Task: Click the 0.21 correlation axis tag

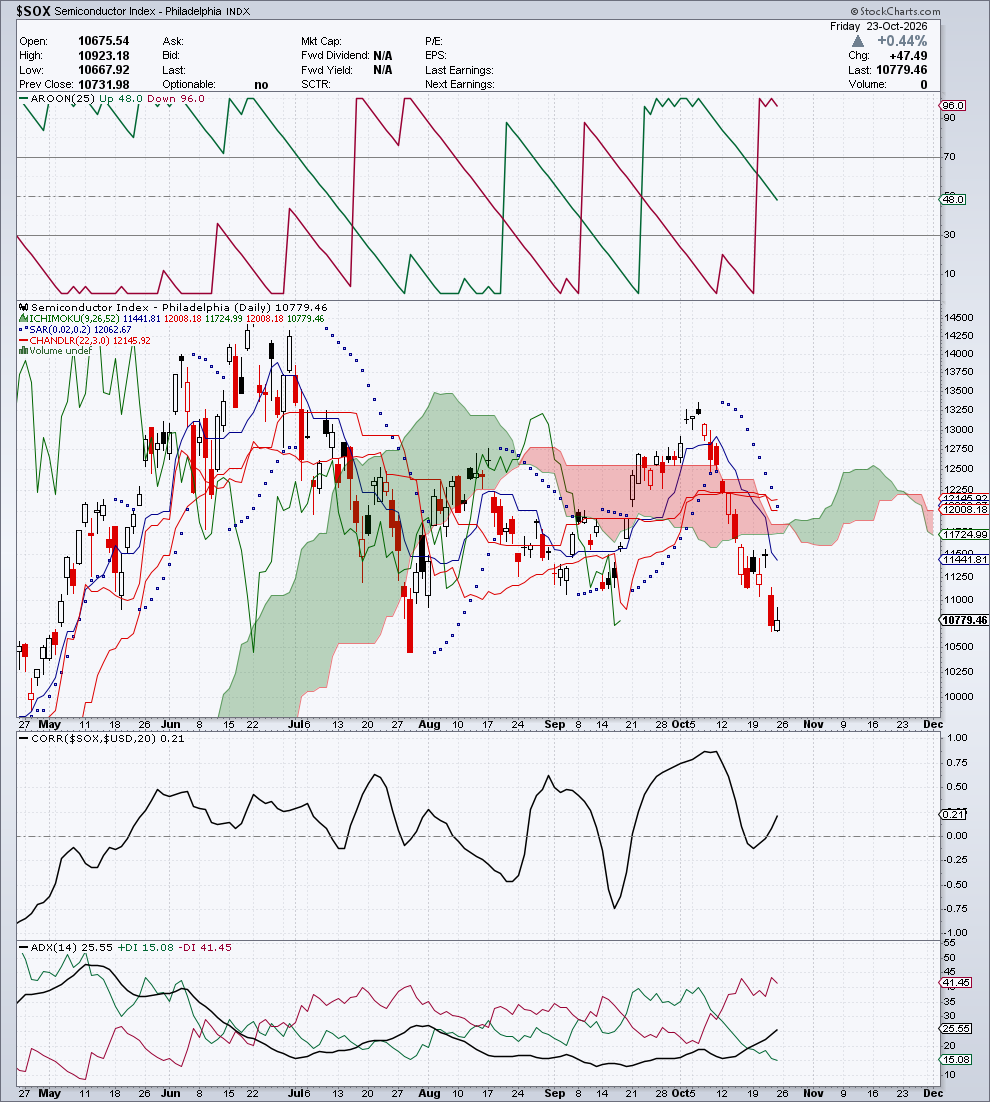Action: pyautogui.click(x=953, y=814)
